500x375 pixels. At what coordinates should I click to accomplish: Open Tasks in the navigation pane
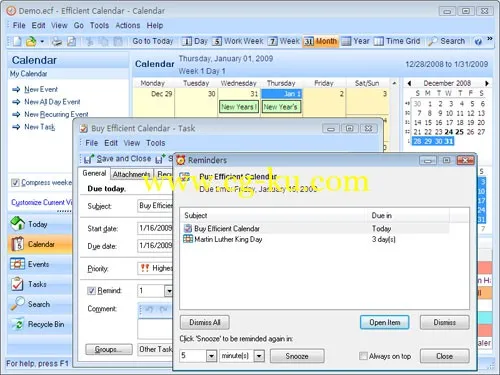click(39, 284)
